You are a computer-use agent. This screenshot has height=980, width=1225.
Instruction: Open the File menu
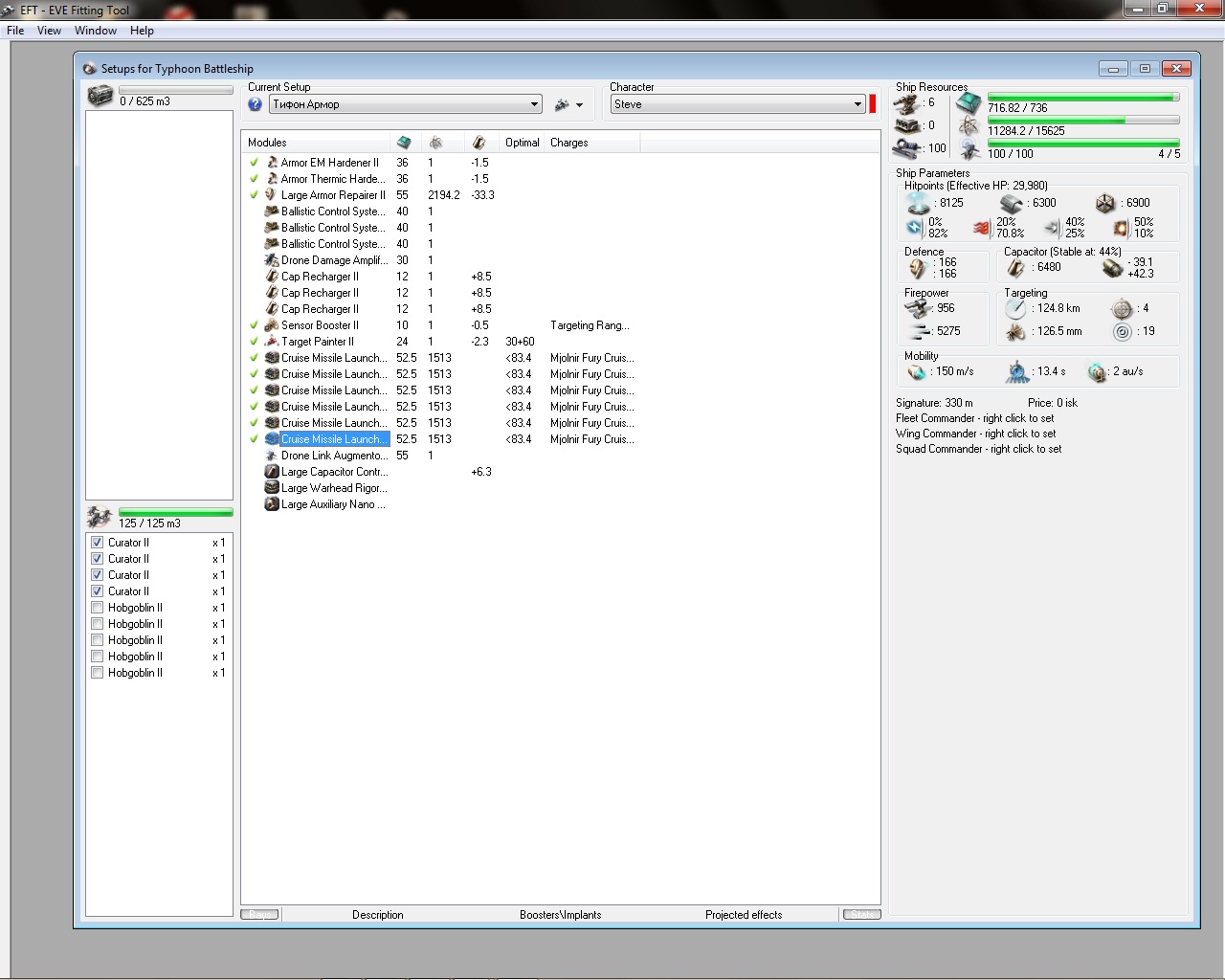15,31
